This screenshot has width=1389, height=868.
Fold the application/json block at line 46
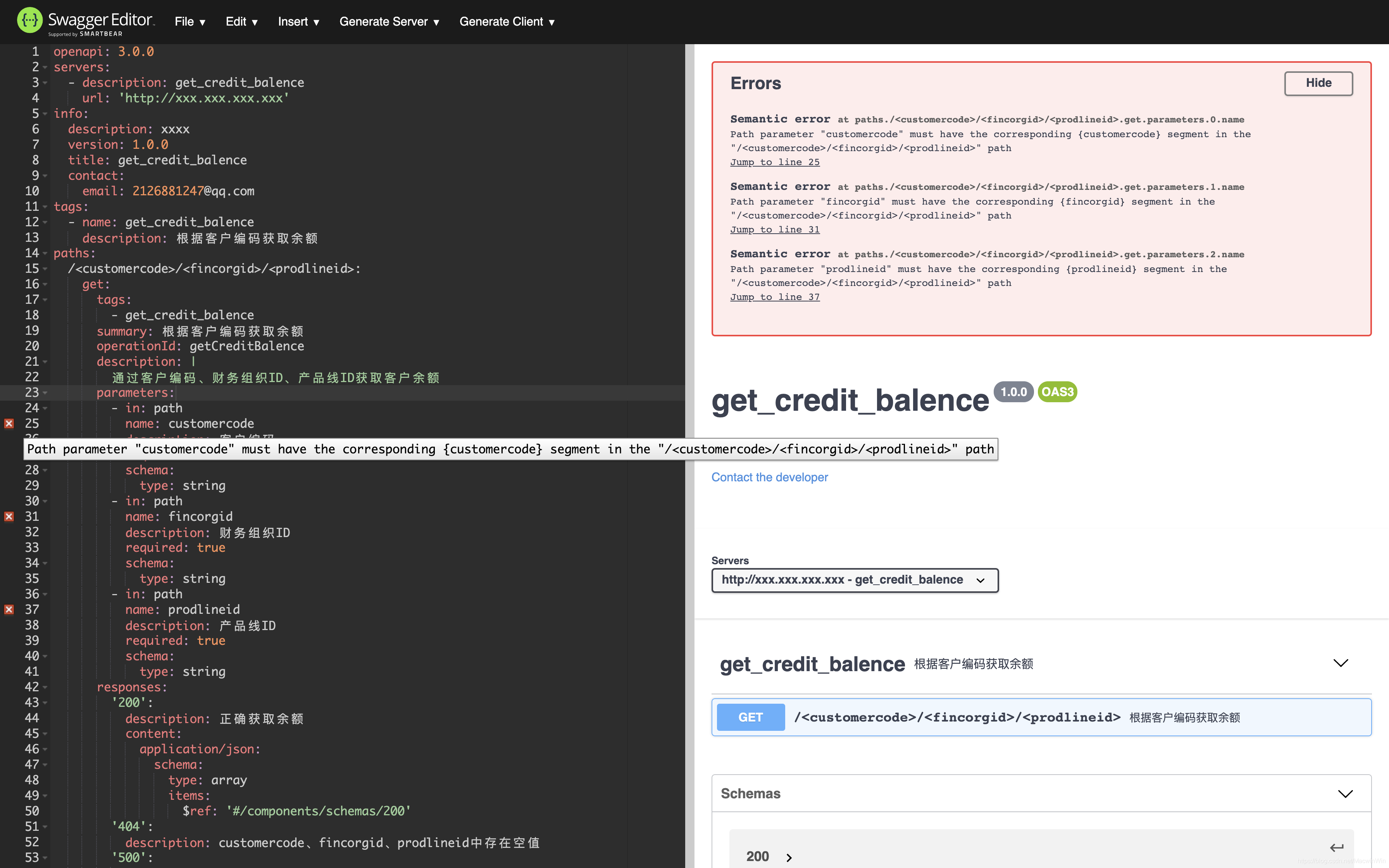pyautogui.click(x=45, y=749)
